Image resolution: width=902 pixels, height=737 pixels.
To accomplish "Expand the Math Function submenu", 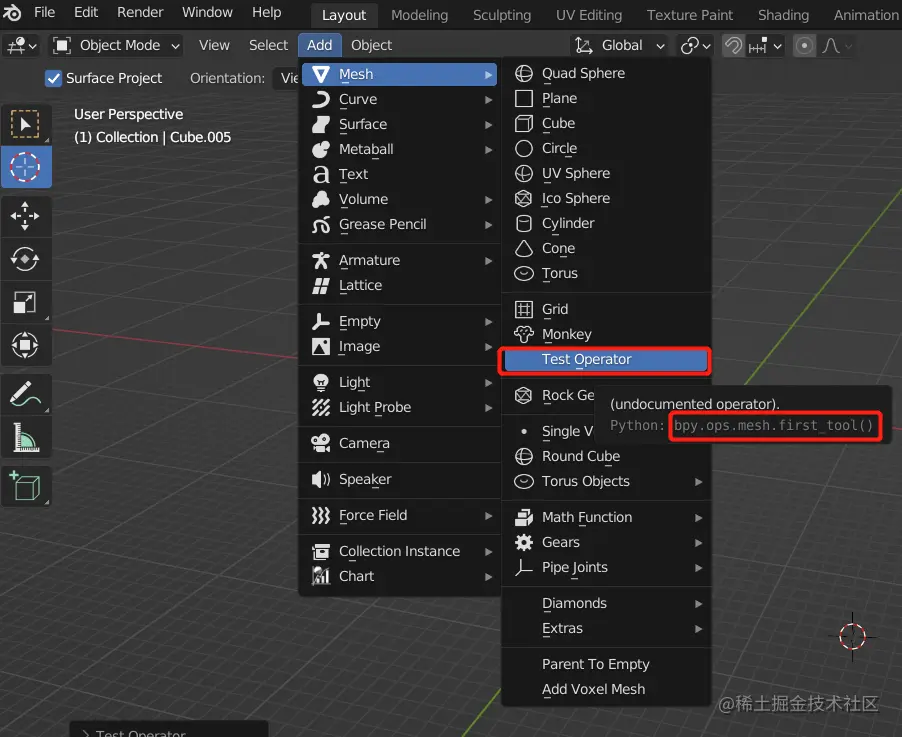I will click(x=606, y=517).
